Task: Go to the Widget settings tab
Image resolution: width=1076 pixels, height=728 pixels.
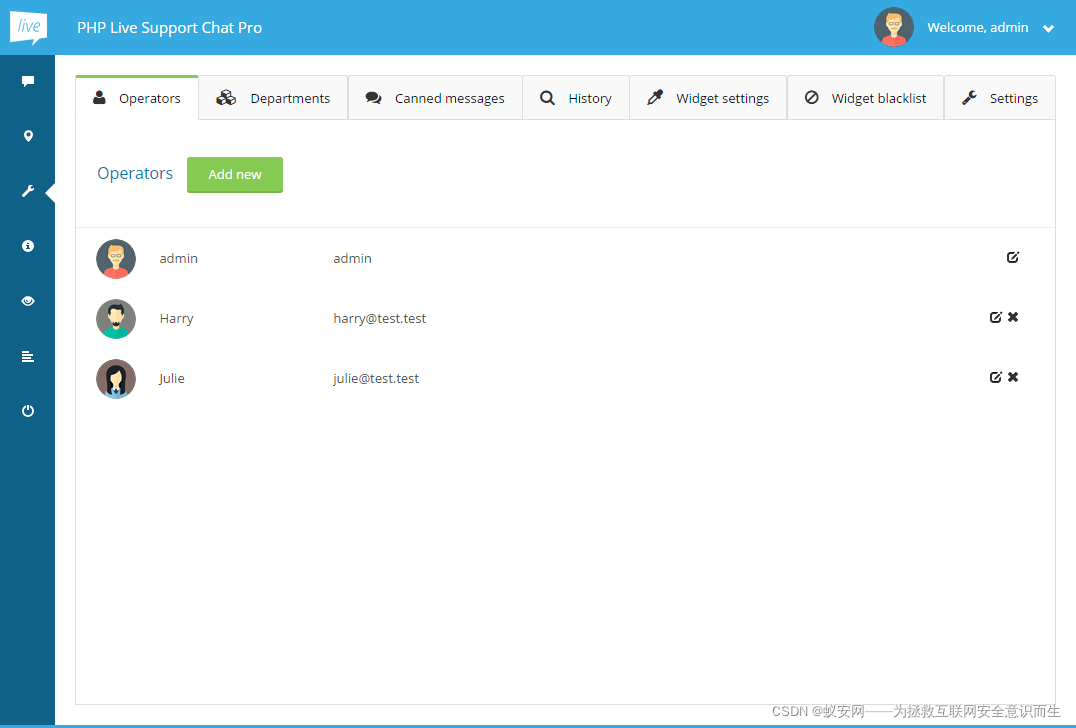Action: pos(708,98)
